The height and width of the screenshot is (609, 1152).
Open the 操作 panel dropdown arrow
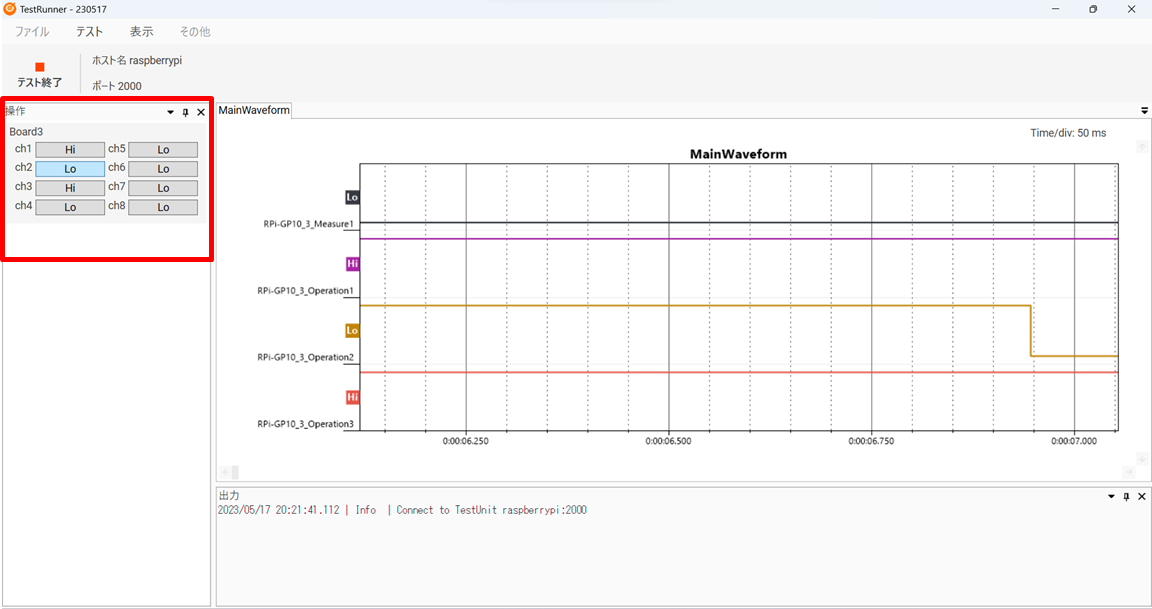tap(170, 112)
